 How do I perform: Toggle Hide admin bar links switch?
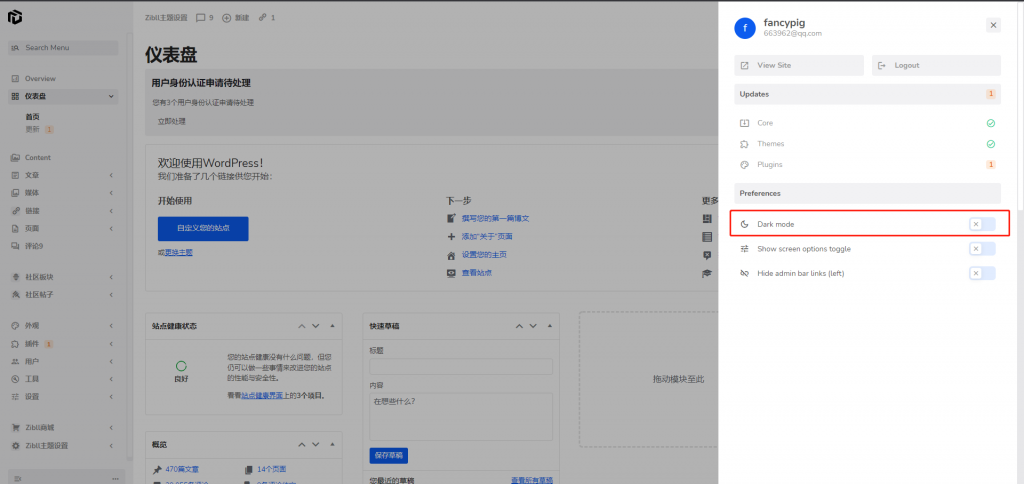pos(982,273)
